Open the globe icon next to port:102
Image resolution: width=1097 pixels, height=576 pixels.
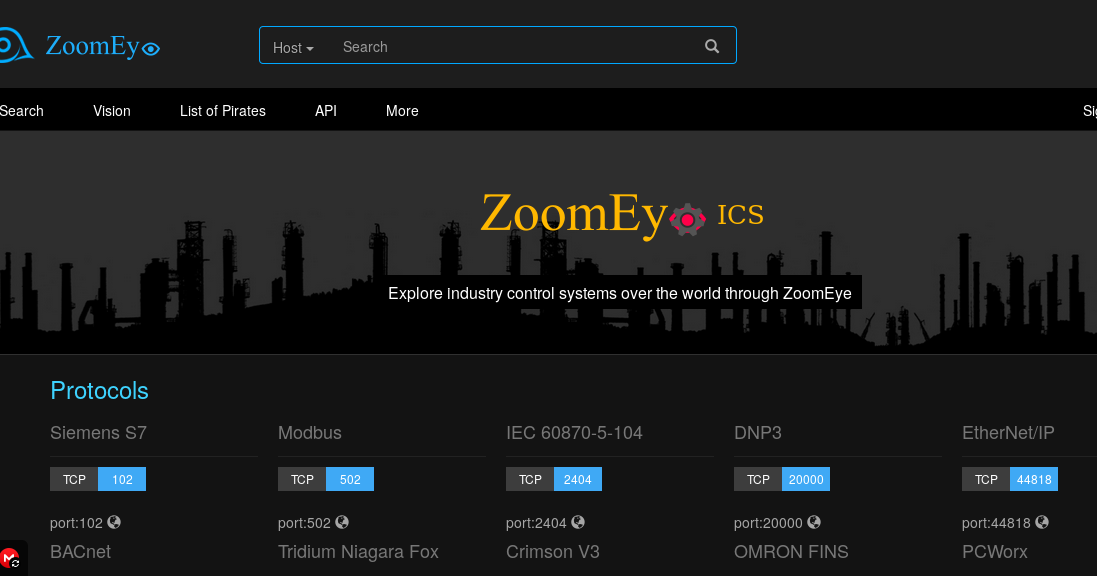[x=112, y=522]
